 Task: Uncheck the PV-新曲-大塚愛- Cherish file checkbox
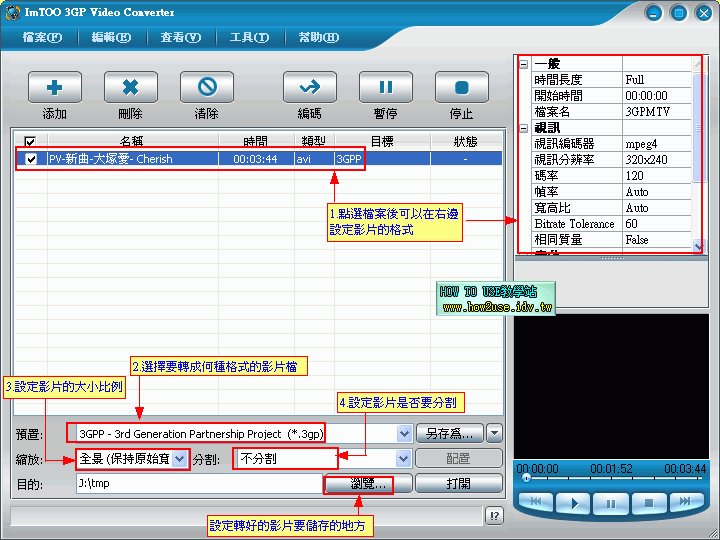coord(31,159)
